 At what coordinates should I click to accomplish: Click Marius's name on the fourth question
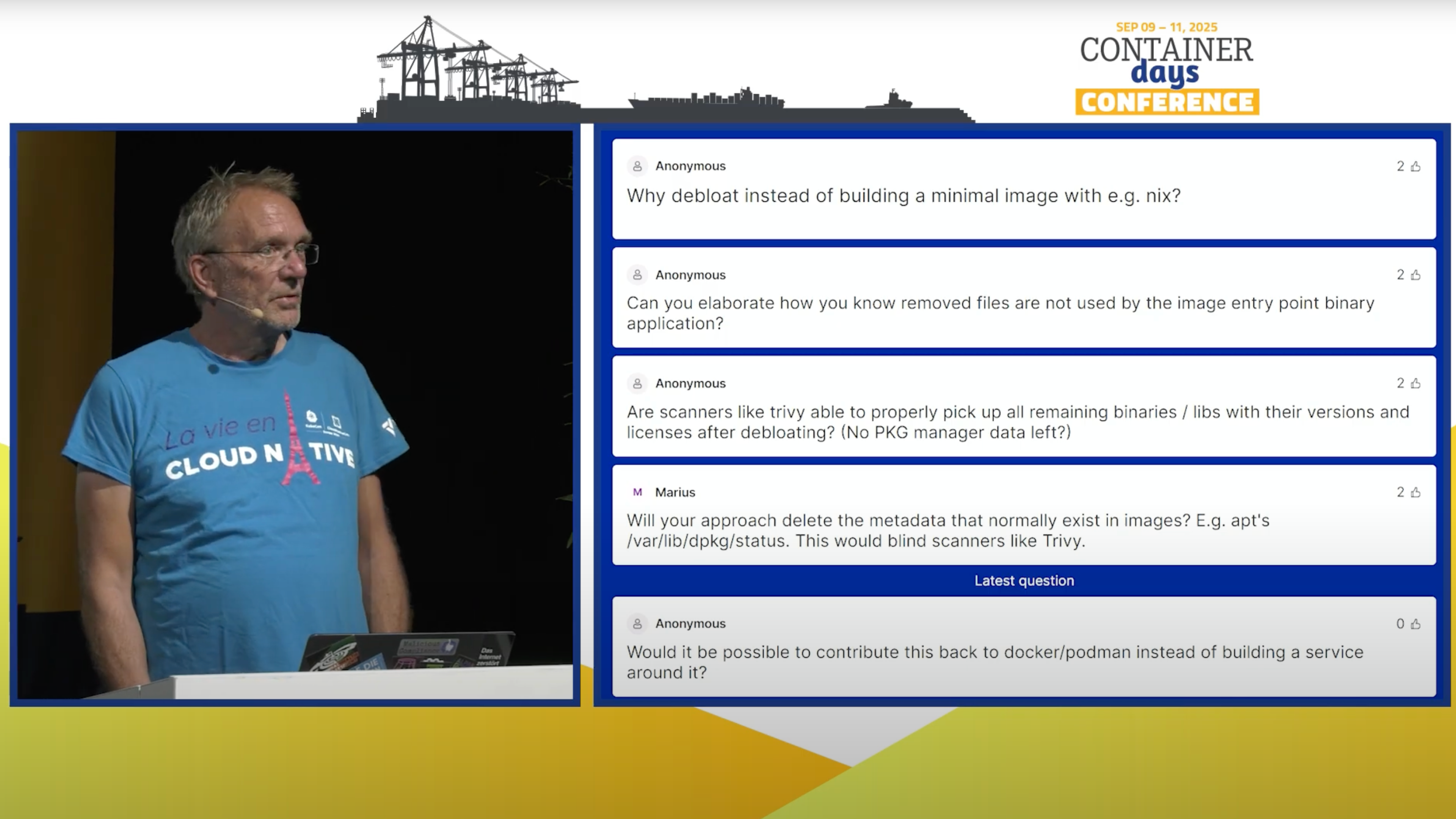coord(675,492)
